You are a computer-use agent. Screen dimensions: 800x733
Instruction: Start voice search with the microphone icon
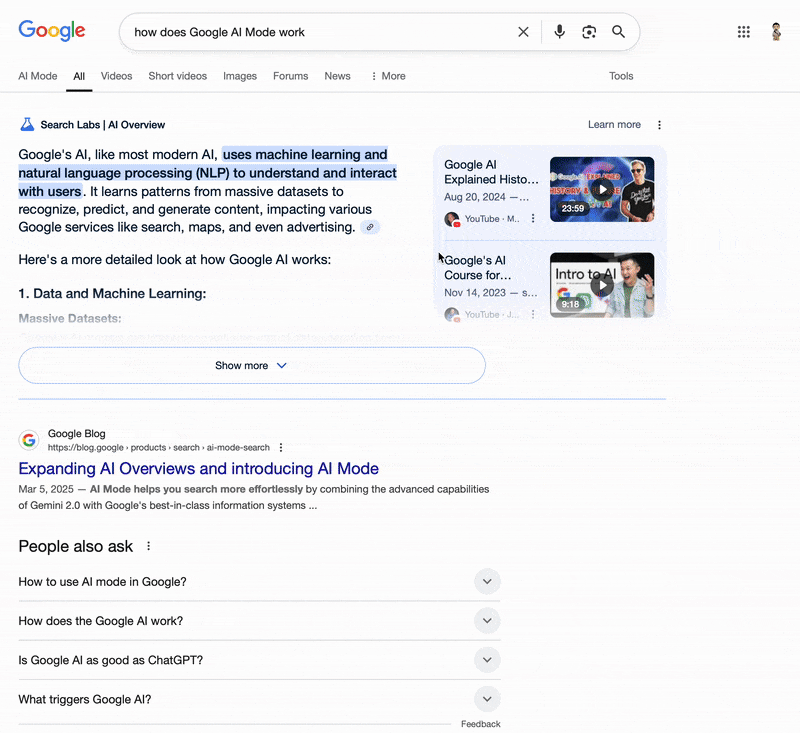(x=559, y=32)
